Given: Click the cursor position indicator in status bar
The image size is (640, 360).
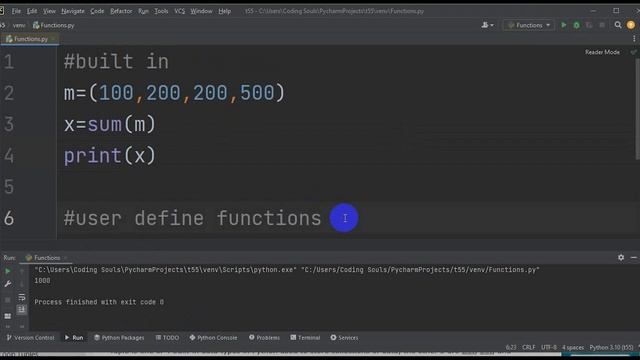Looking at the screenshot, I should tap(511, 347).
